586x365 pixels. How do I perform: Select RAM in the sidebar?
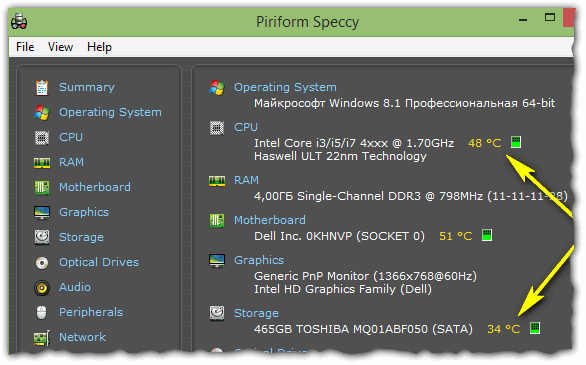71,162
